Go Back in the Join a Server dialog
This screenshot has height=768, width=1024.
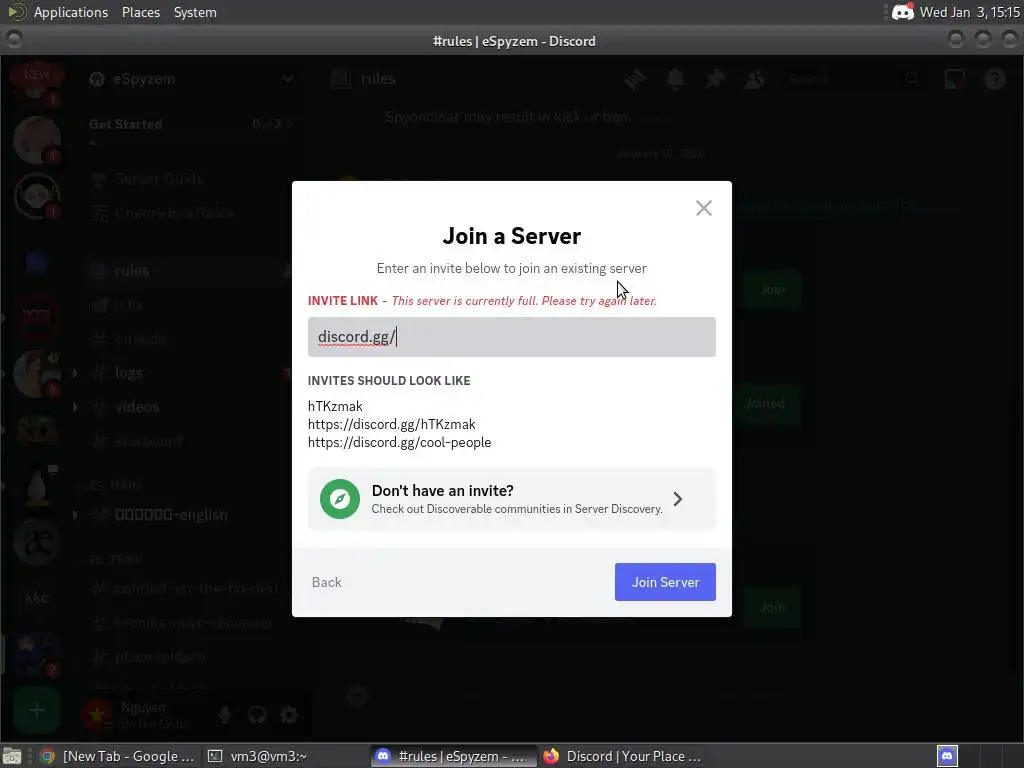tap(327, 582)
